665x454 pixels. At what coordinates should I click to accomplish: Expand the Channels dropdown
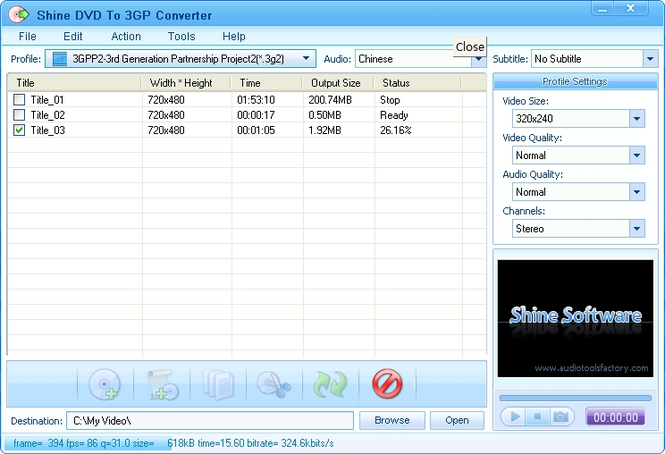(637, 228)
